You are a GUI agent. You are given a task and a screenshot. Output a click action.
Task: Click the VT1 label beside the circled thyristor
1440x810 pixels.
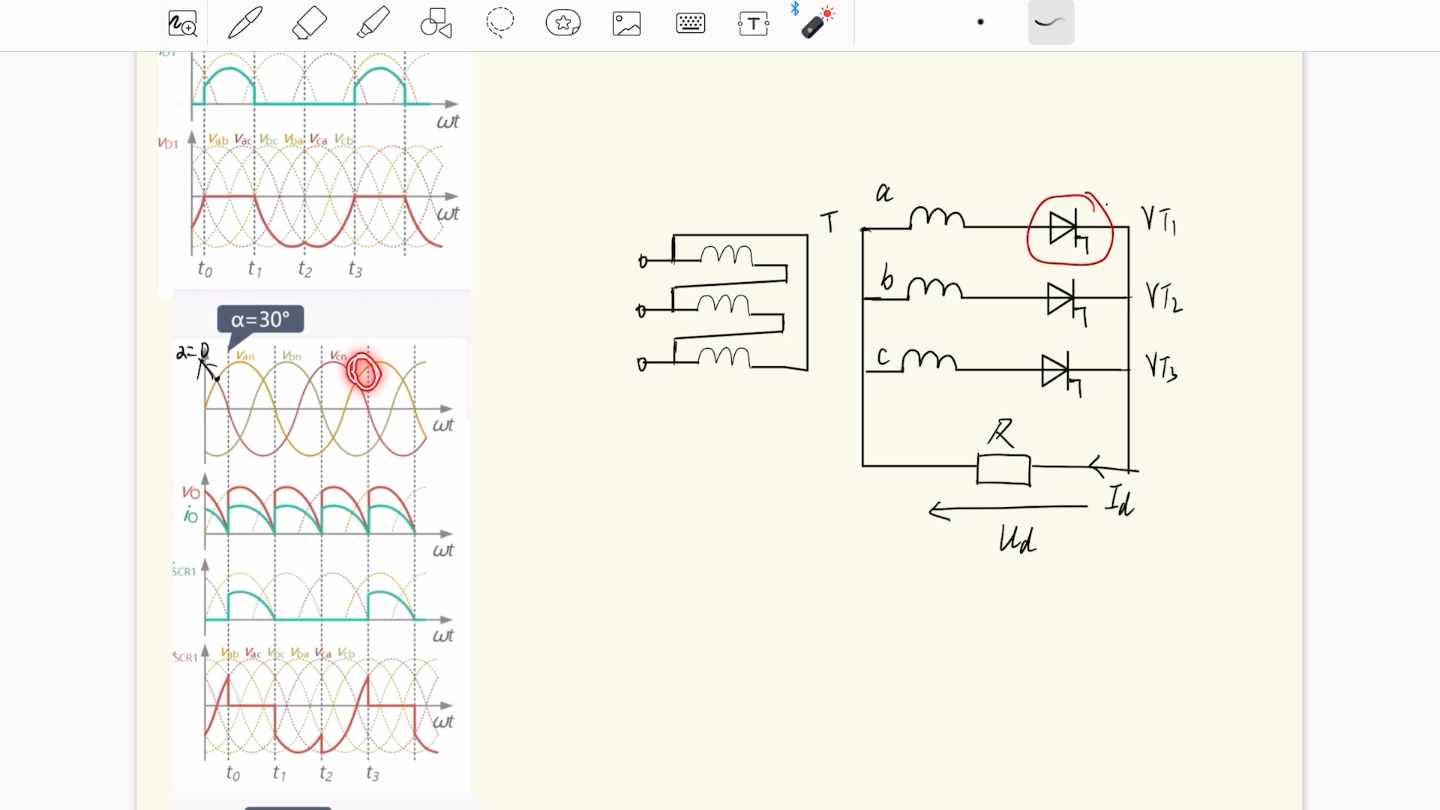[x=1159, y=219]
